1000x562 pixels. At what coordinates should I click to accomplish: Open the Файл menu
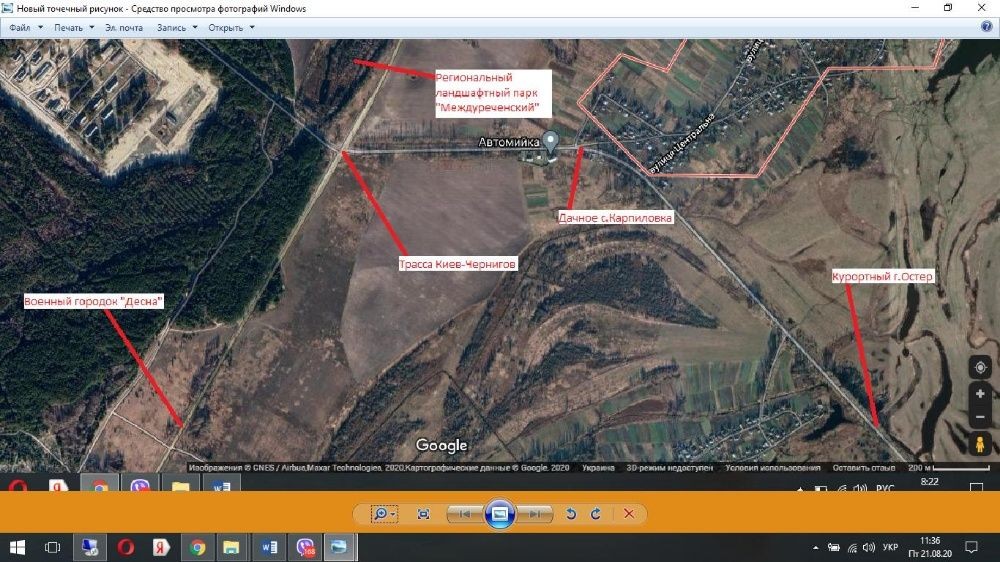point(26,27)
